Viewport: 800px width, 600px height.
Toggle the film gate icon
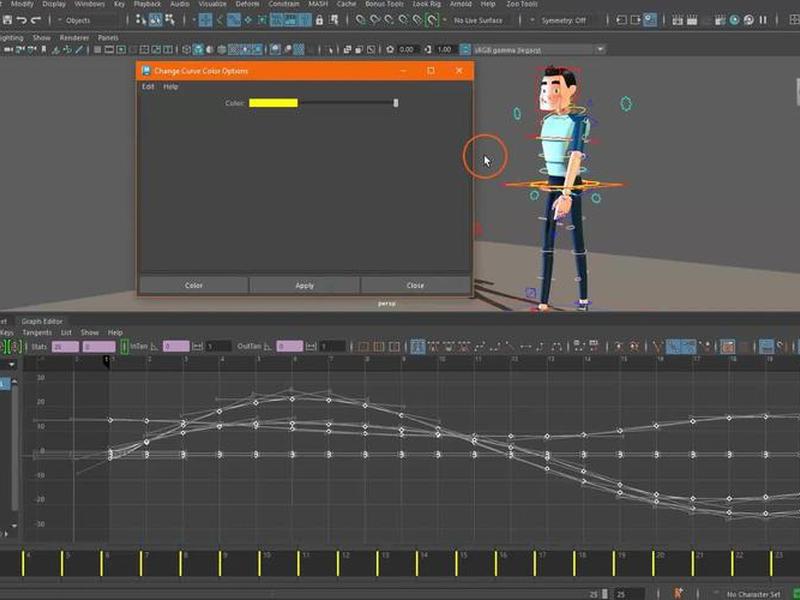coord(109,49)
